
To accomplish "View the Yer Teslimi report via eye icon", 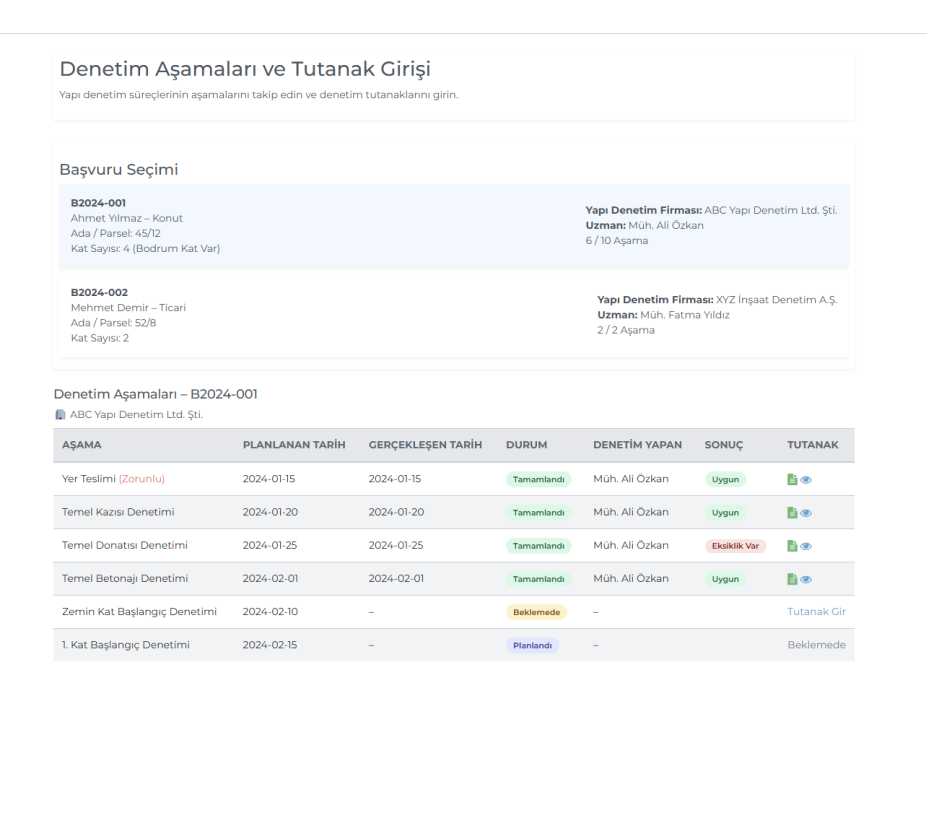I will [806, 479].
